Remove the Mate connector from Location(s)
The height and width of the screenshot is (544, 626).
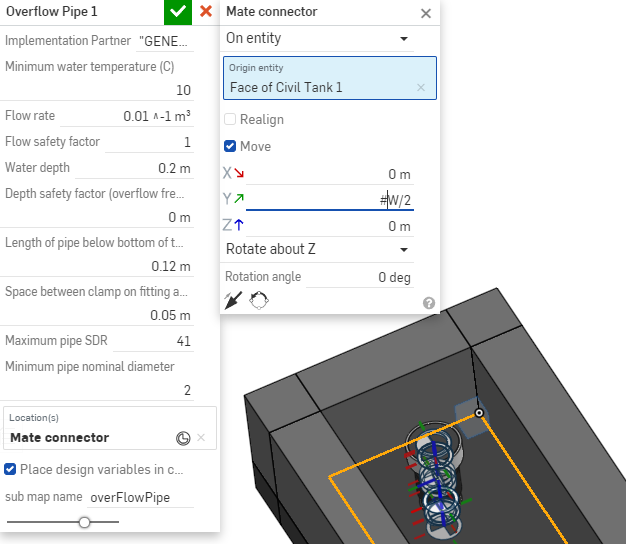pos(201,438)
